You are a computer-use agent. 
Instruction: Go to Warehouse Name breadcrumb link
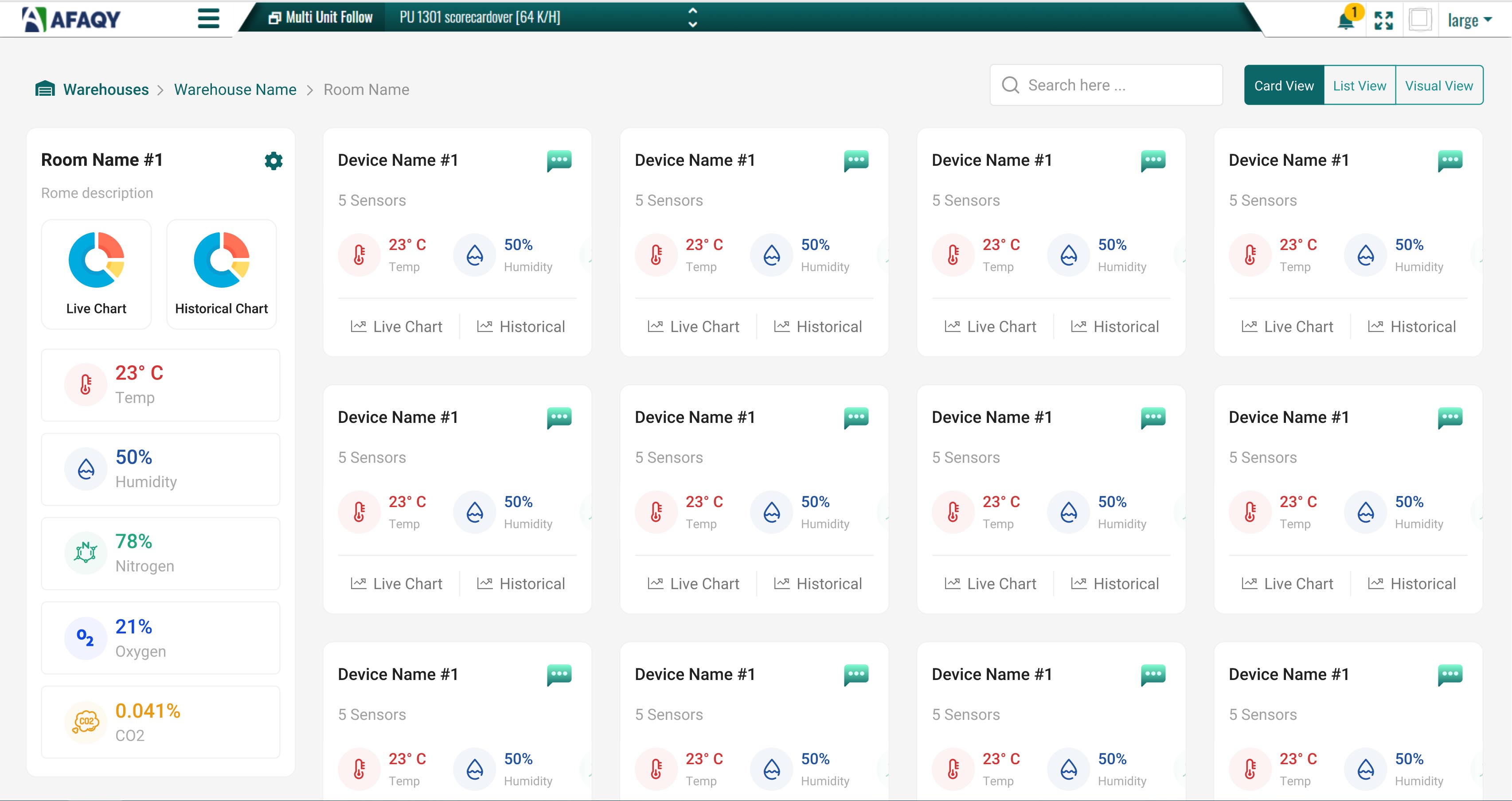[x=235, y=90]
